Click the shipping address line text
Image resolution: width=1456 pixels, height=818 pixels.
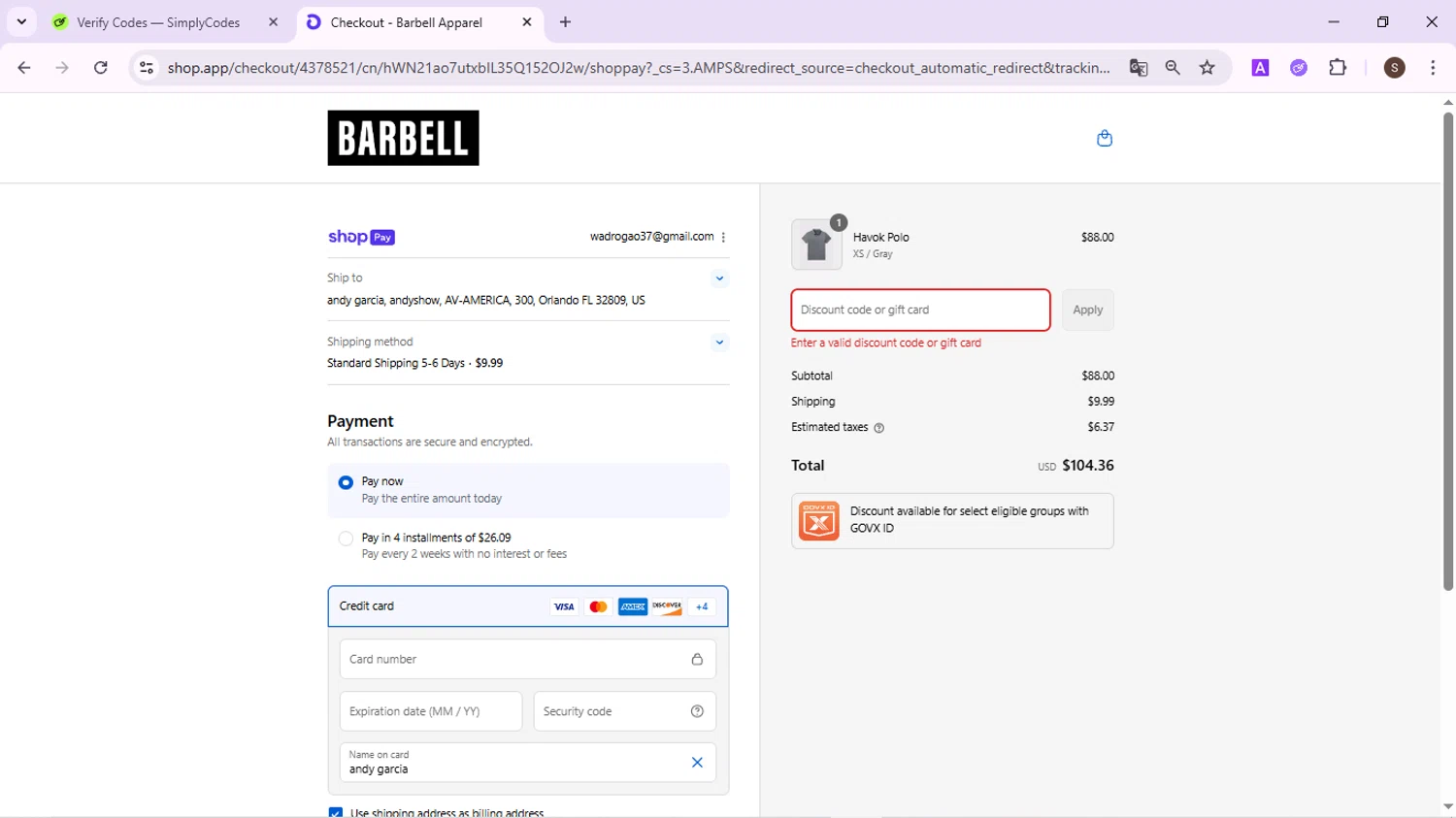coord(486,300)
